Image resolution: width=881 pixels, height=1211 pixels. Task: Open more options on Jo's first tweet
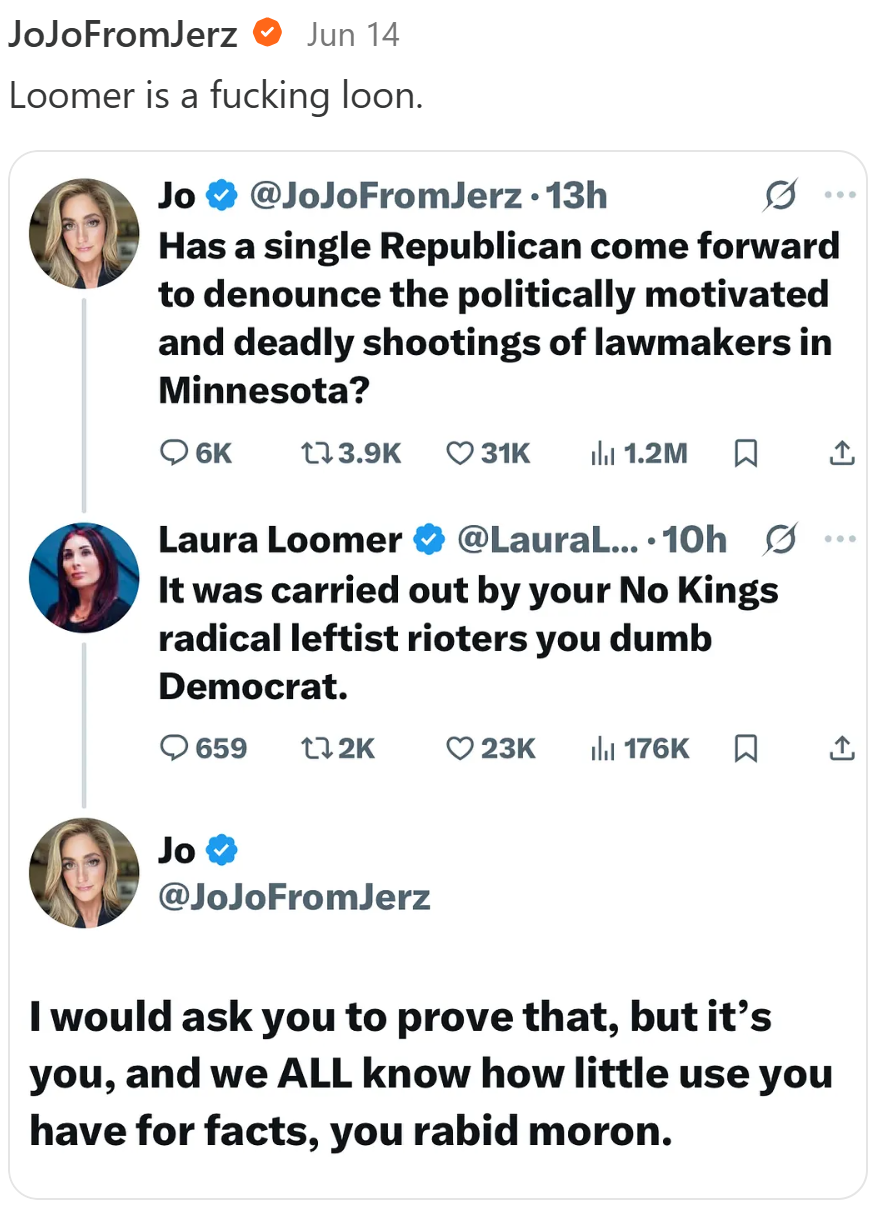point(840,195)
